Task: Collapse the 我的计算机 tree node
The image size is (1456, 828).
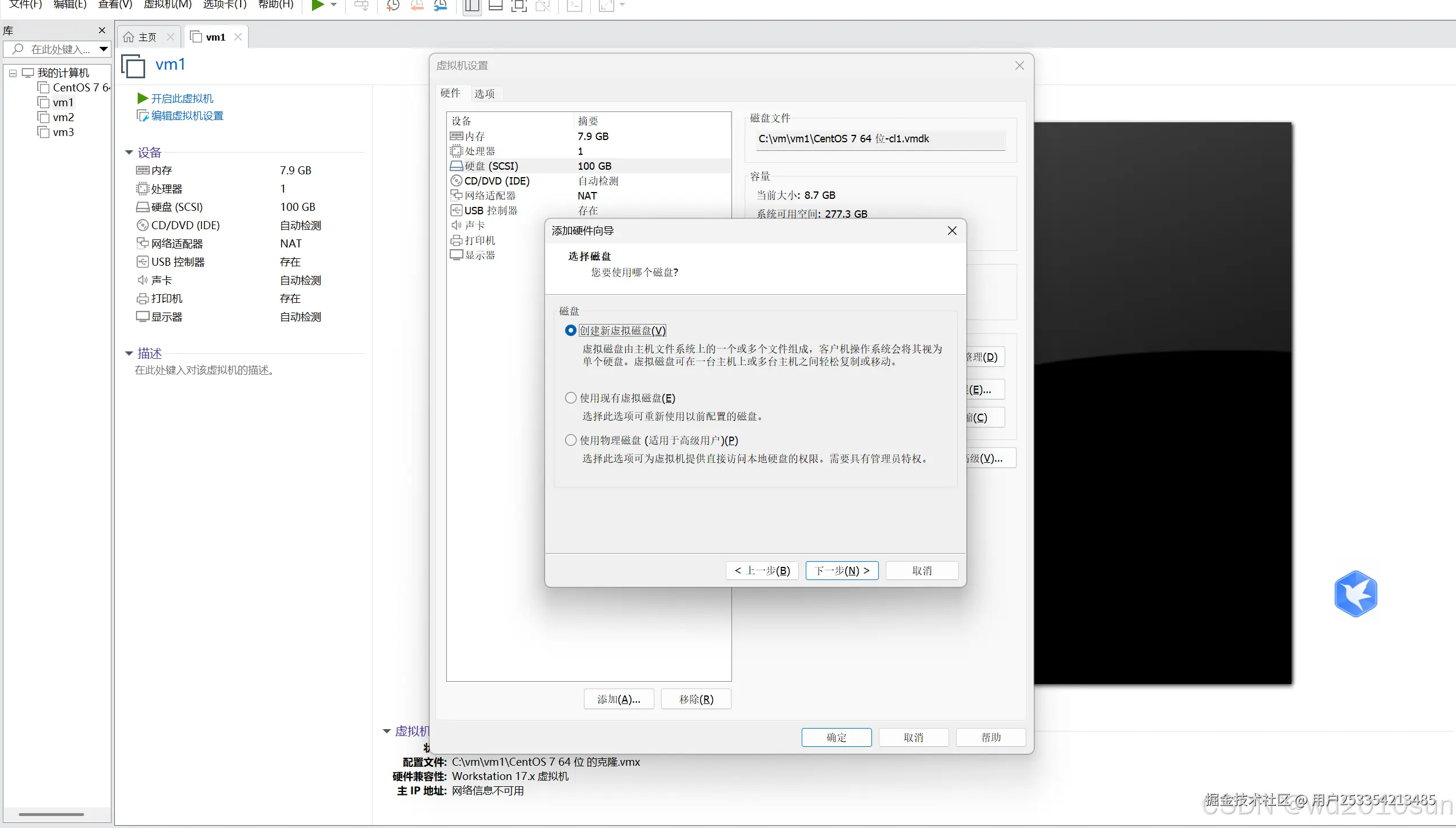Action: 13,73
